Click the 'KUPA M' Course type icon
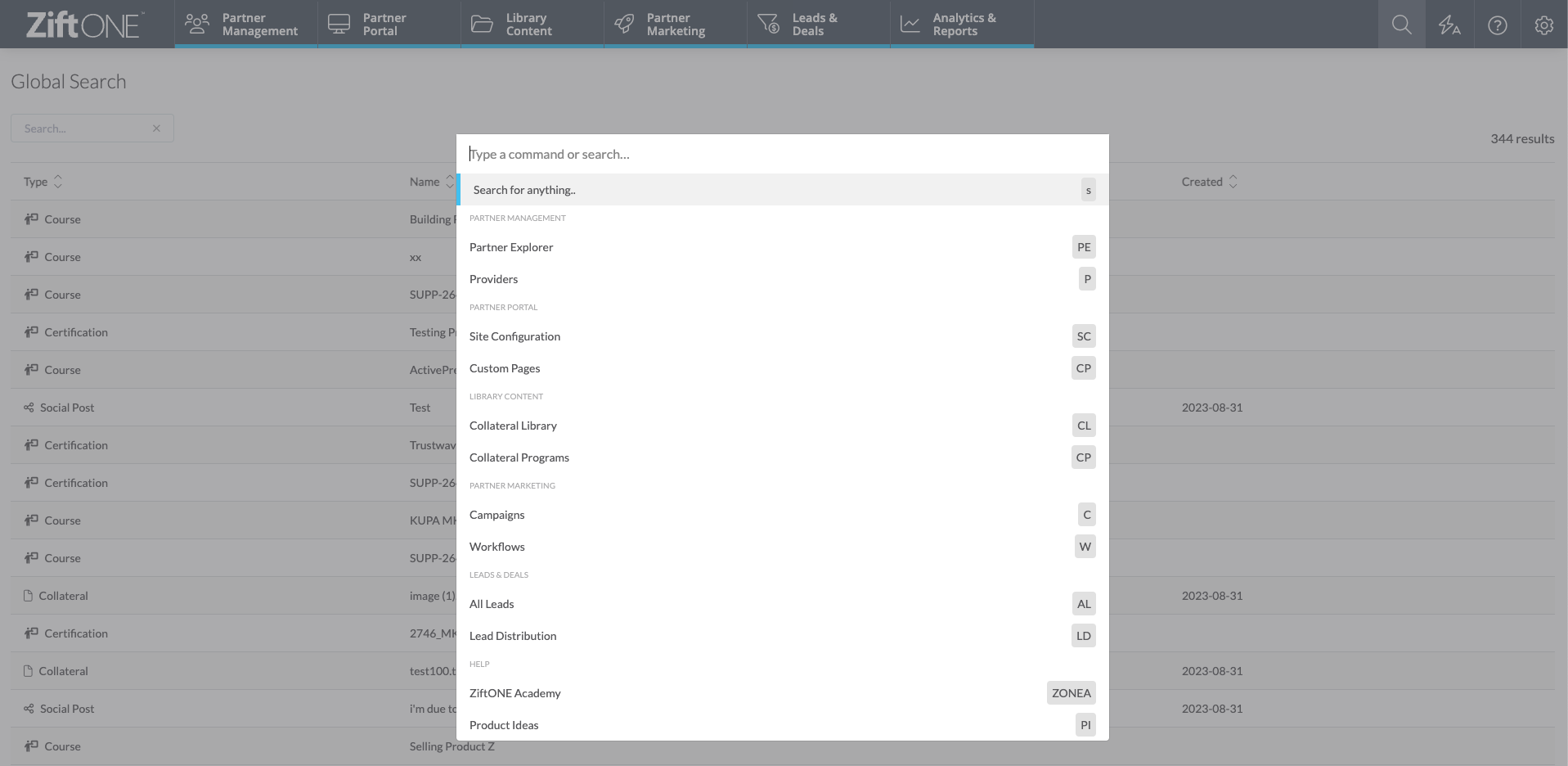Viewport: 1568px width, 766px height. pyautogui.click(x=31, y=520)
